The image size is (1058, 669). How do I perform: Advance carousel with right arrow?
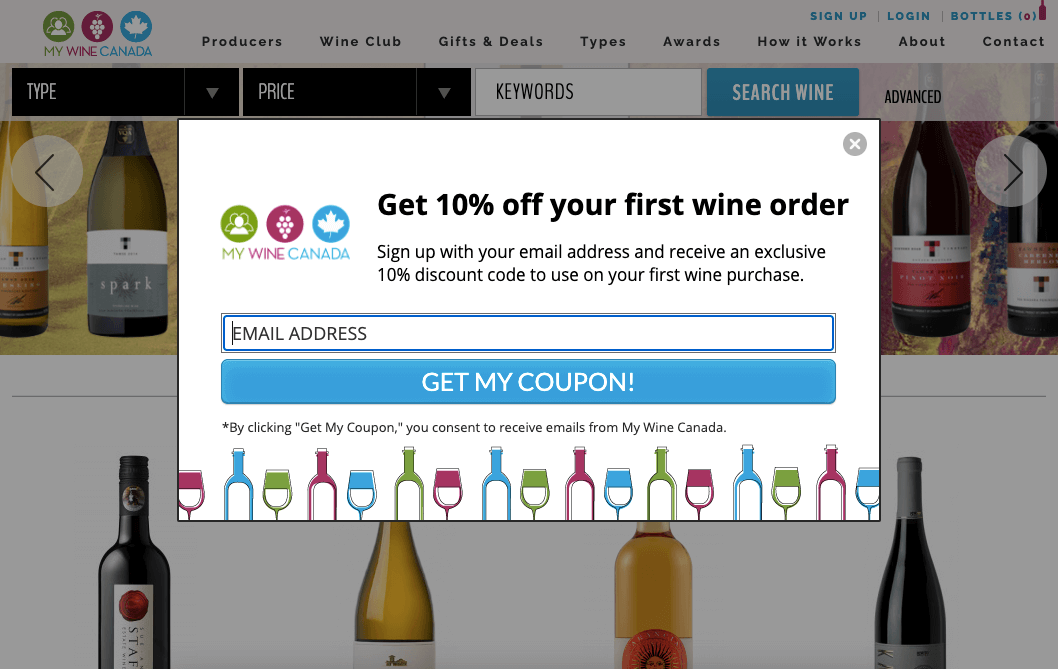[1010, 172]
